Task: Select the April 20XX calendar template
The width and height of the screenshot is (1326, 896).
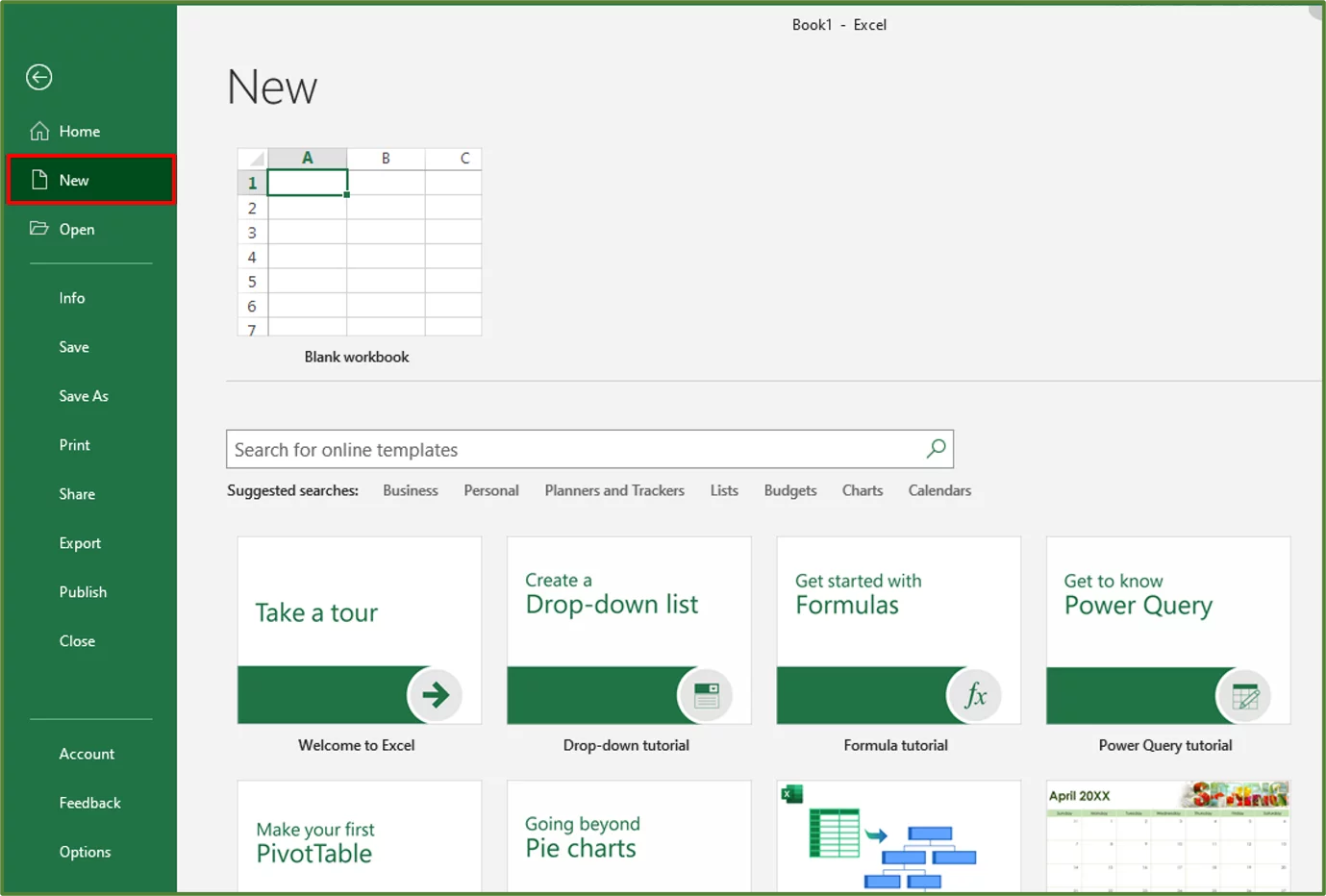Action: tap(1166, 836)
